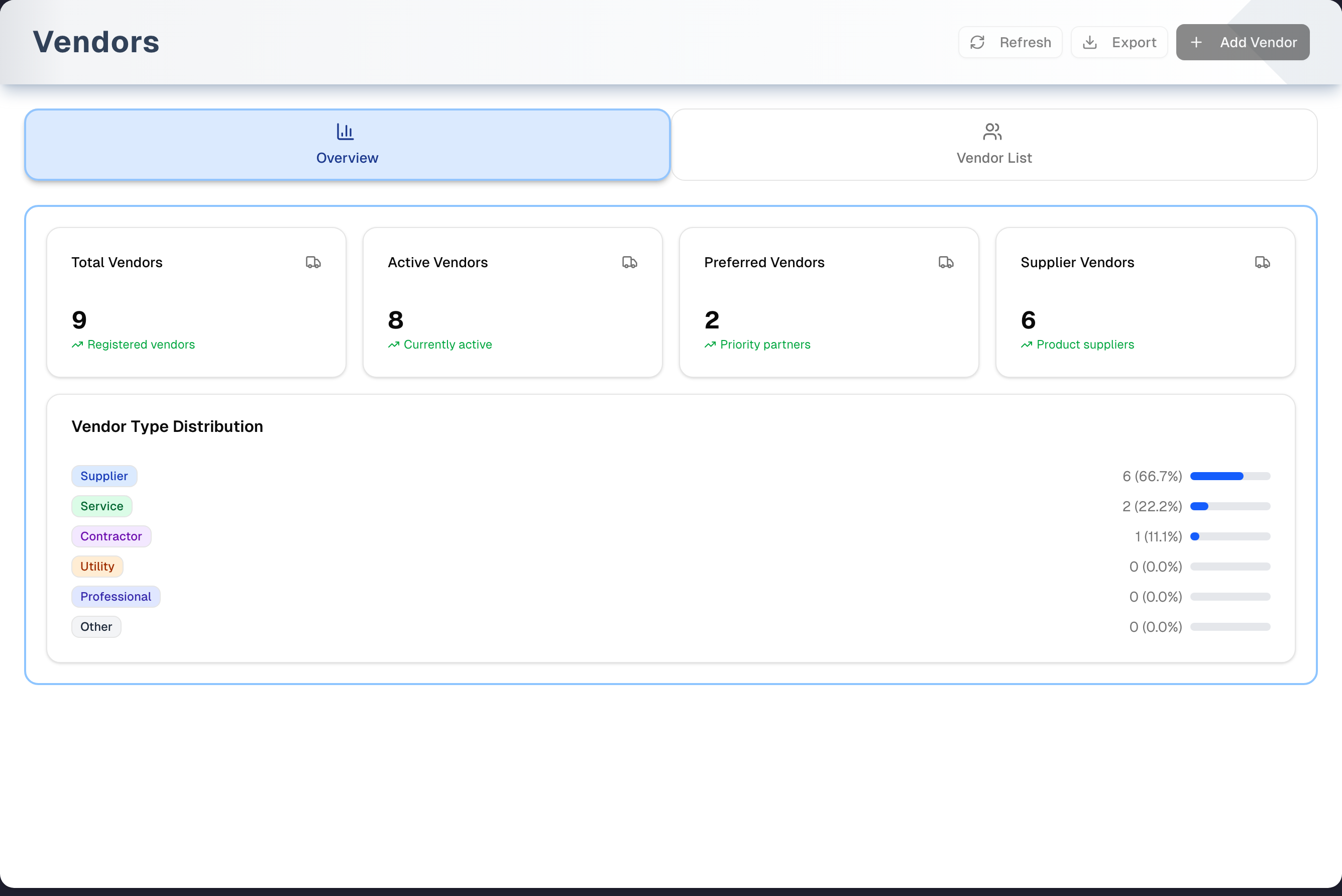This screenshot has height=896, width=1342.
Task: Click the truck icon in Active Vendors card
Action: pyautogui.click(x=630, y=262)
